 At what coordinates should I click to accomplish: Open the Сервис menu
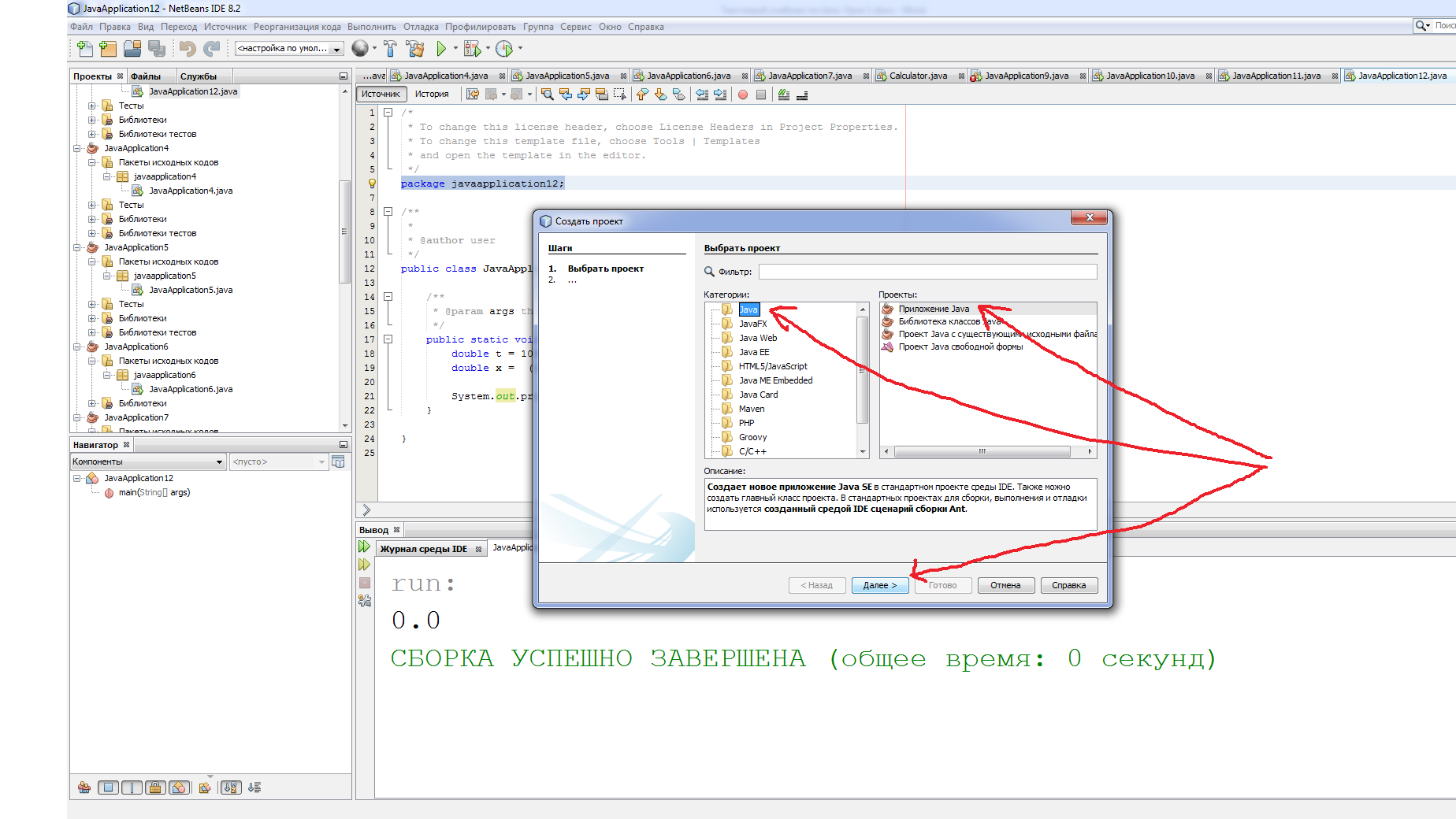tap(576, 27)
